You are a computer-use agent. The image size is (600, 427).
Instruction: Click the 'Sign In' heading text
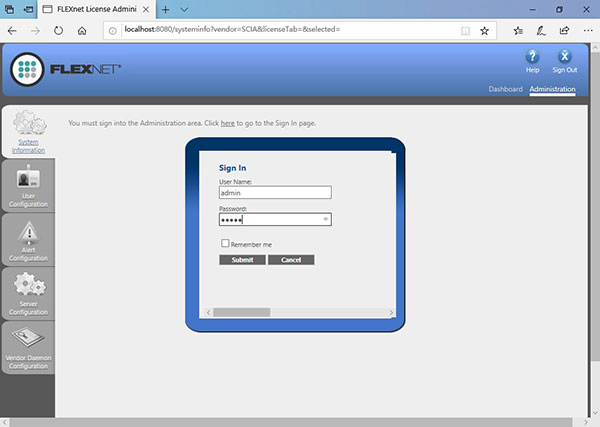[x=232, y=168]
